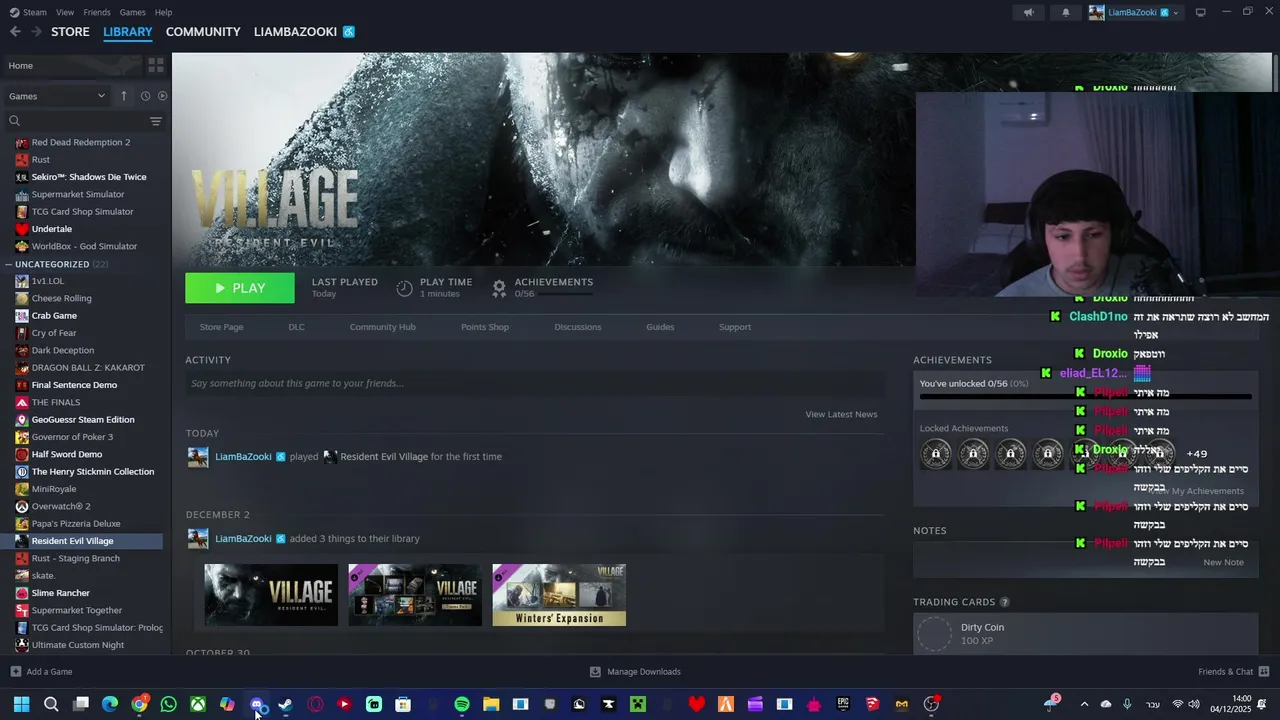Open the Discussions link
The width and height of the screenshot is (1280, 720).
point(578,327)
